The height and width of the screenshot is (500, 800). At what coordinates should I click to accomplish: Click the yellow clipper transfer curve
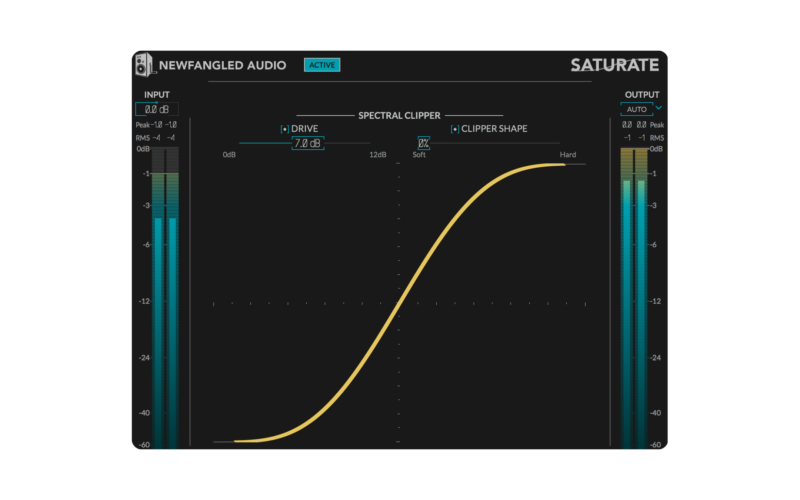pyautogui.click(x=400, y=301)
